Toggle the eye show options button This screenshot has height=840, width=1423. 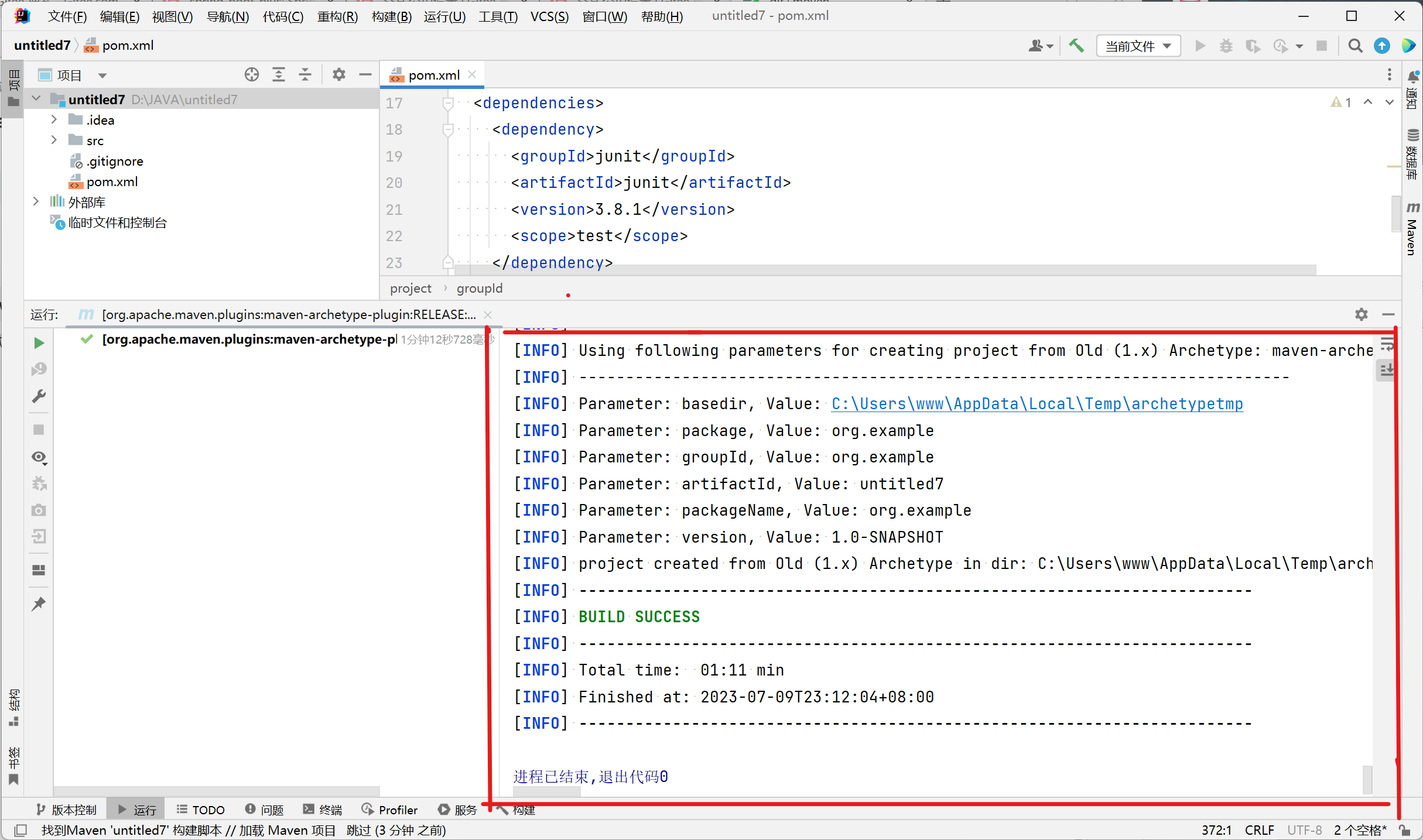(x=39, y=457)
